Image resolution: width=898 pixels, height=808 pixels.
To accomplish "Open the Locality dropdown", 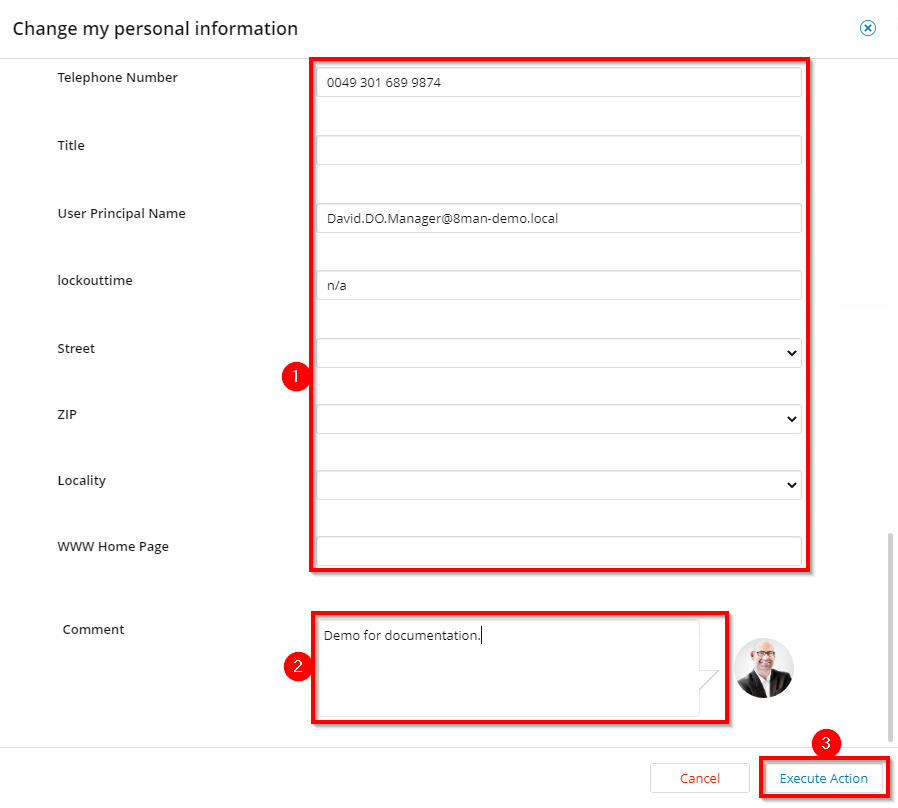I will (x=560, y=485).
